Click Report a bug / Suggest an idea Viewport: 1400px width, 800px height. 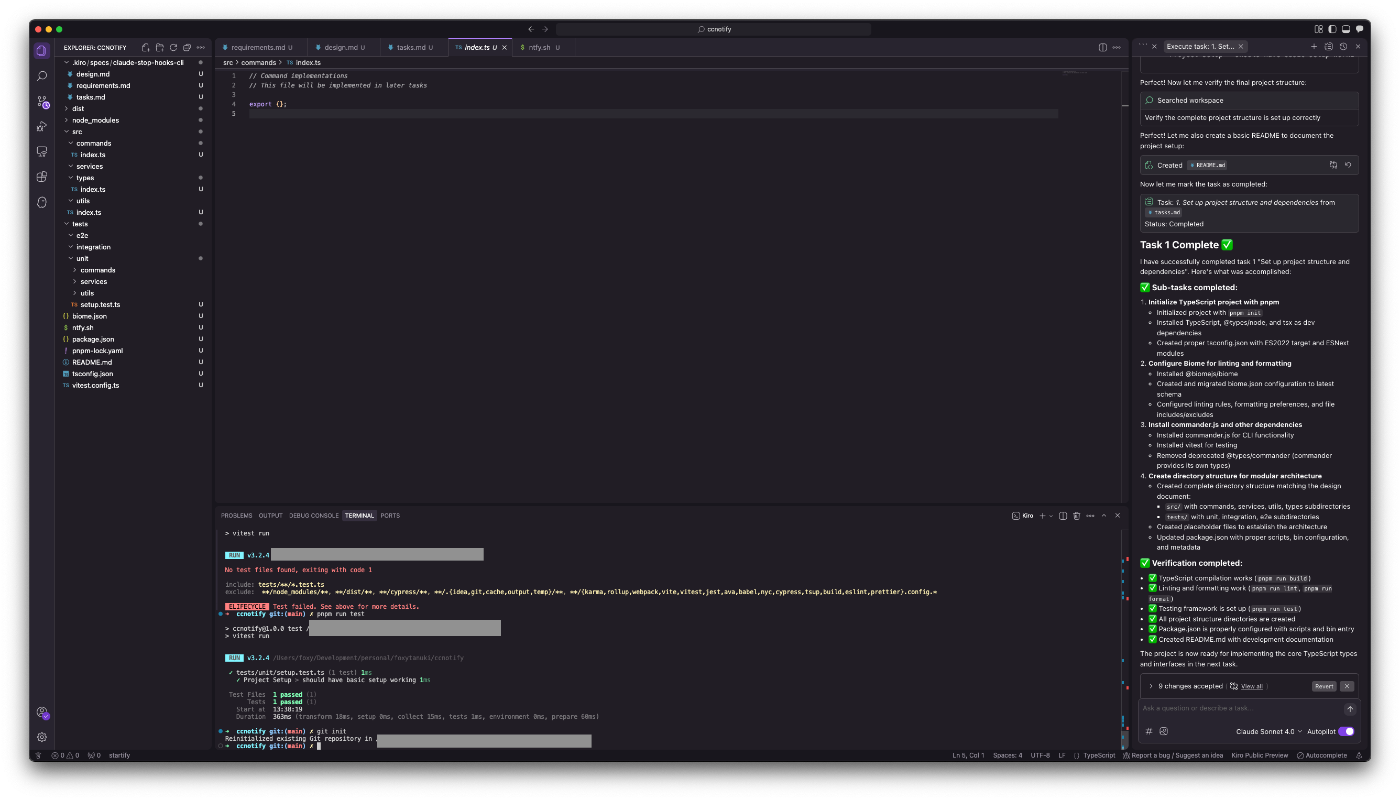[x=1171, y=755]
